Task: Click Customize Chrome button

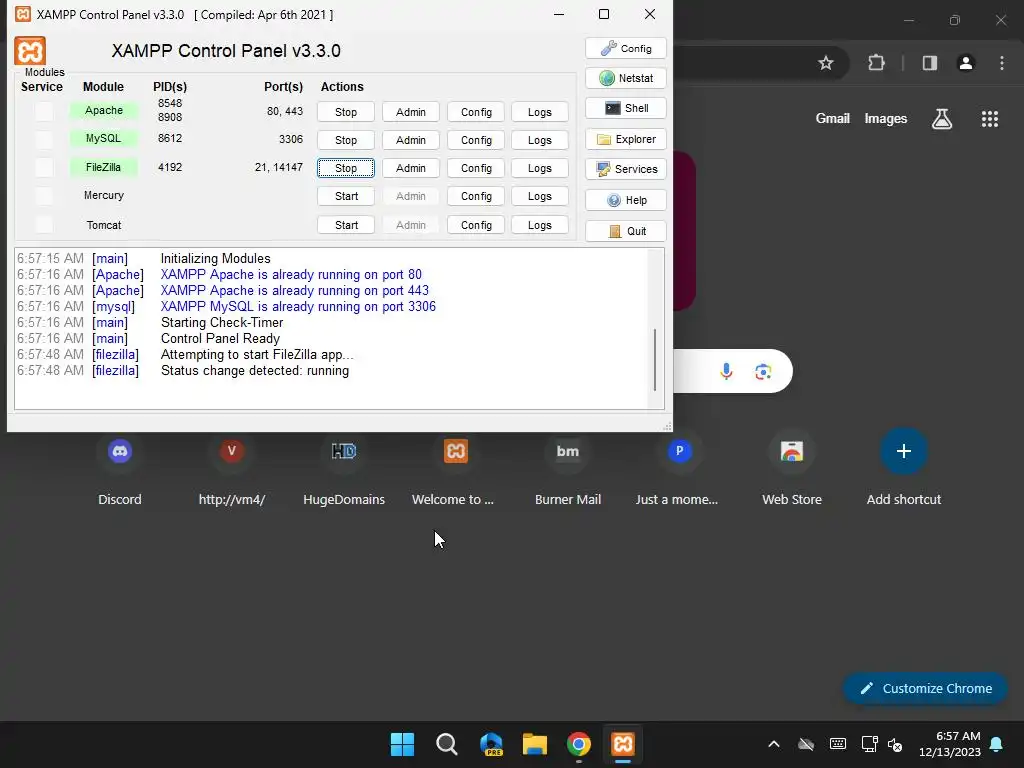Action: (925, 689)
